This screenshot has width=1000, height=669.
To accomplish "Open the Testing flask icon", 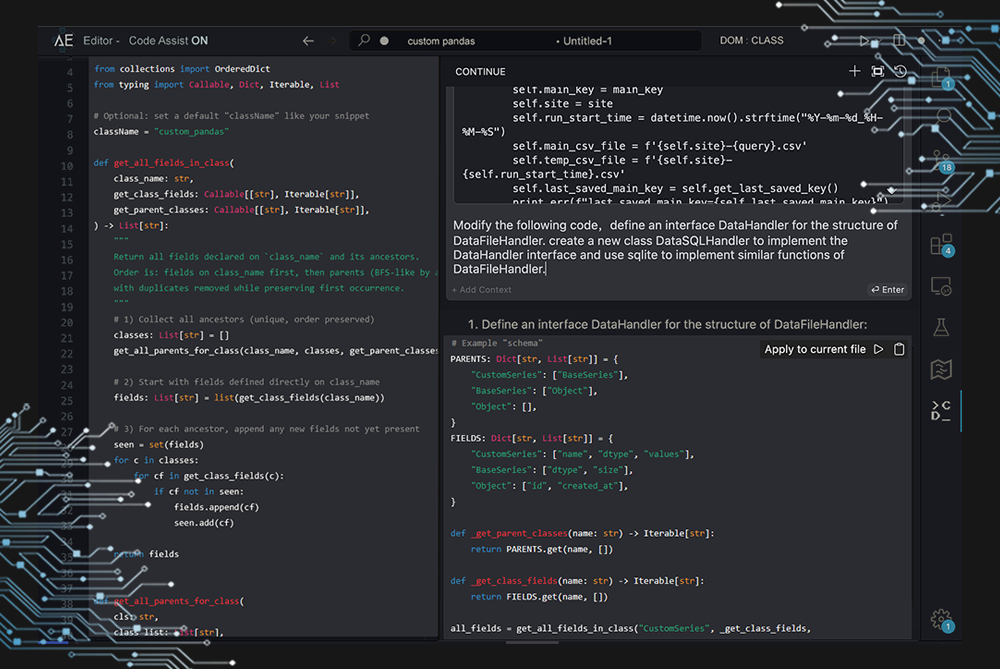I will pos(941,327).
